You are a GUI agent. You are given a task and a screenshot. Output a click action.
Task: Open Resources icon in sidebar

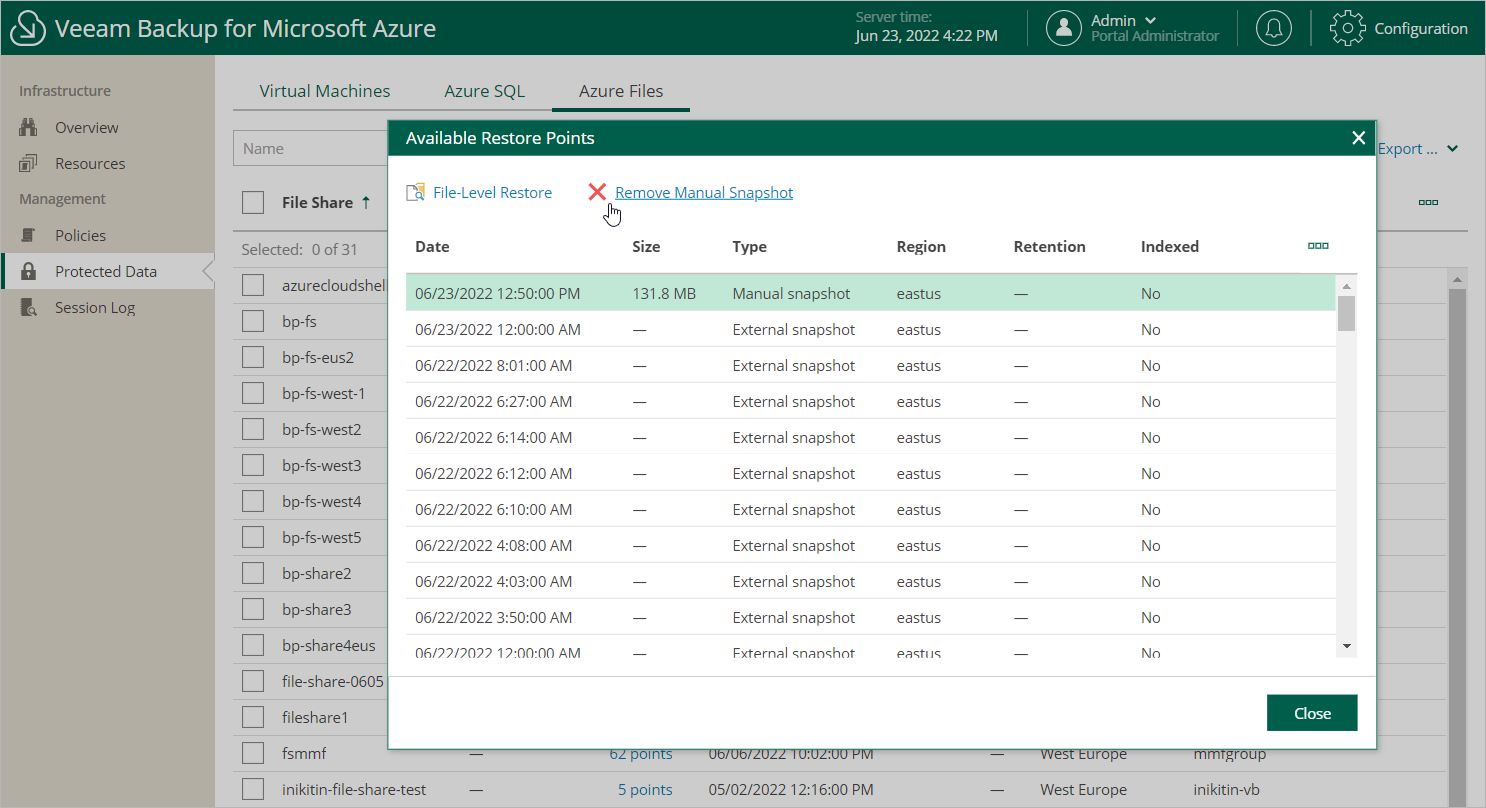pos(28,163)
